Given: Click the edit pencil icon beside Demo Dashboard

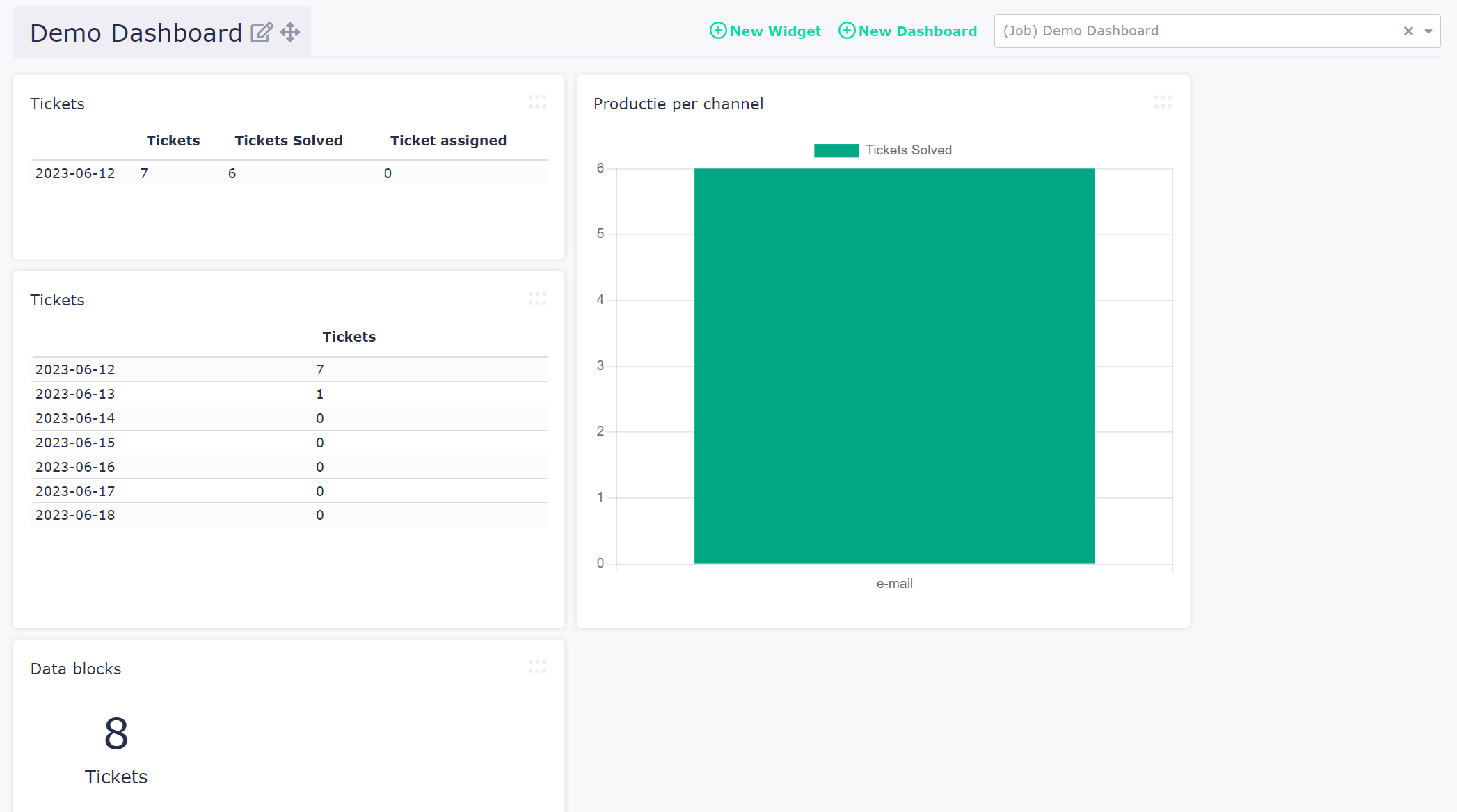Looking at the screenshot, I should pyautogui.click(x=262, y=32).
